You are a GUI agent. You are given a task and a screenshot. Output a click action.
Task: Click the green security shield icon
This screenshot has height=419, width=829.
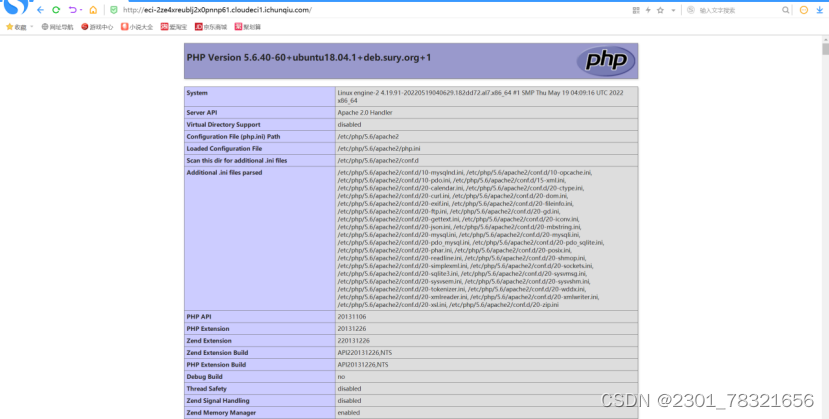(x=114, y=10)
